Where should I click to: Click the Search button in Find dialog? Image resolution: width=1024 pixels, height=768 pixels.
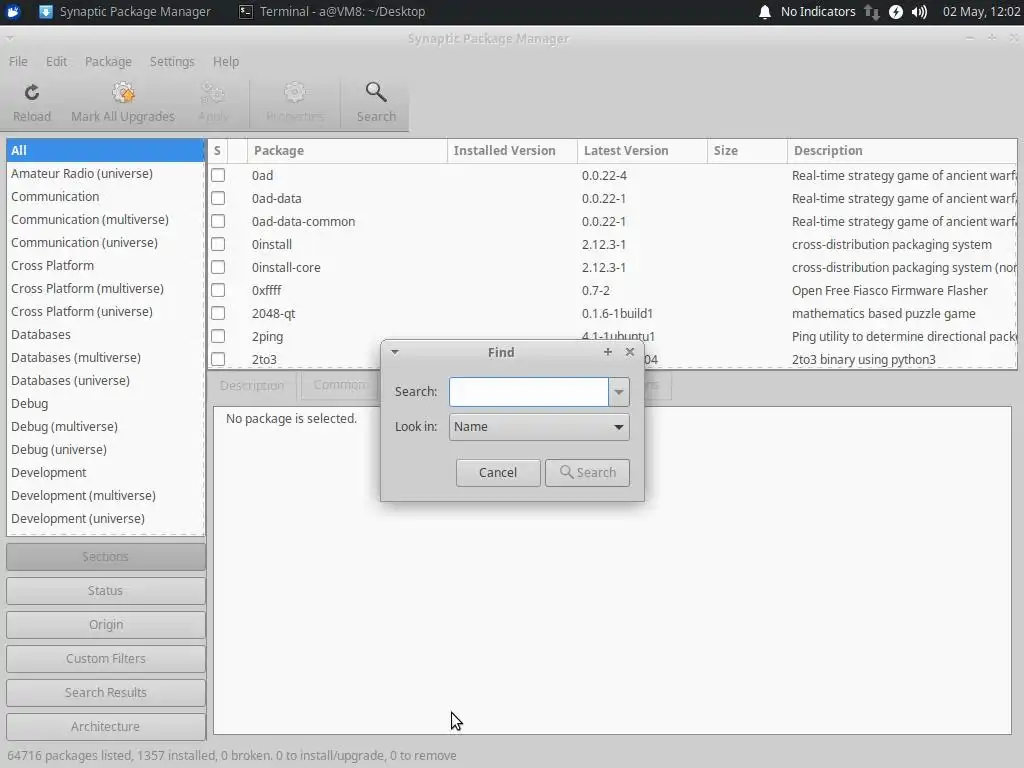tap(587, 473)
